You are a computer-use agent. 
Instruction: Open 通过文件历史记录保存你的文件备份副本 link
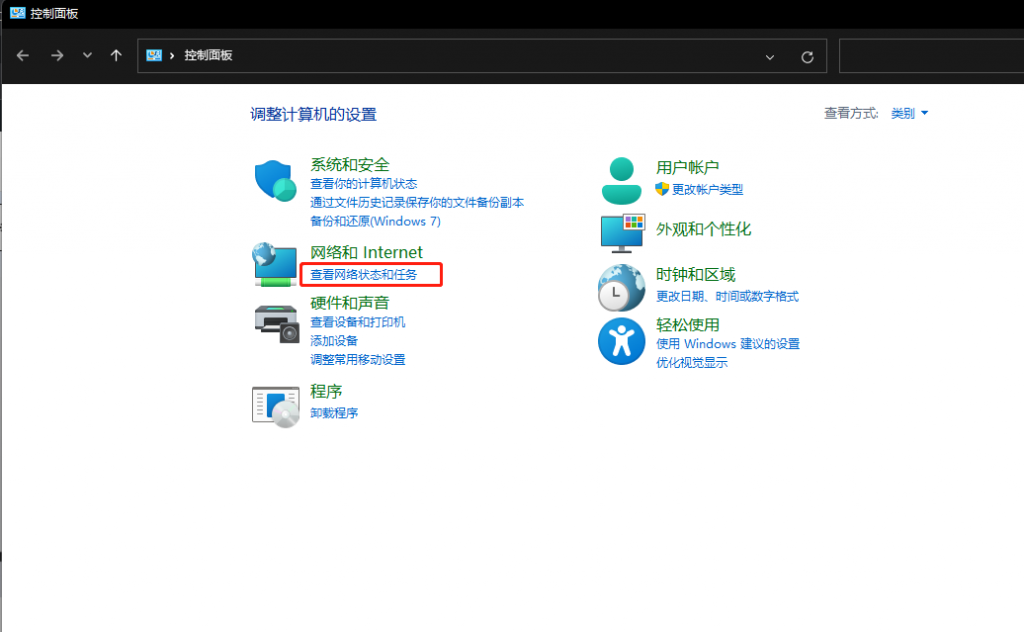(417, 202)
